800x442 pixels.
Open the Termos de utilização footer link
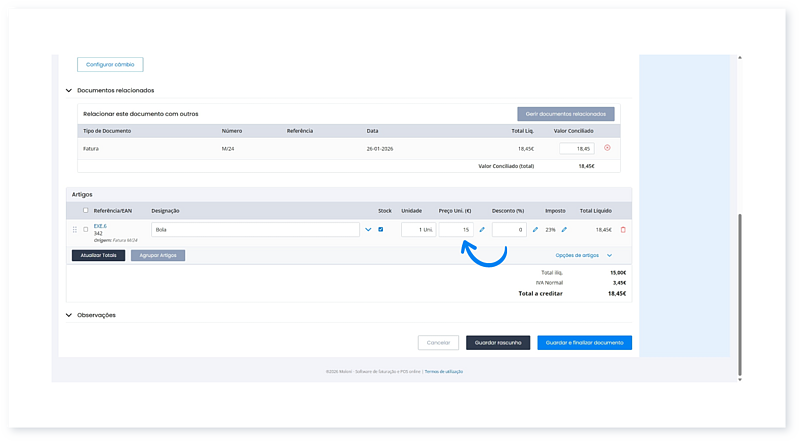[444, 371]
